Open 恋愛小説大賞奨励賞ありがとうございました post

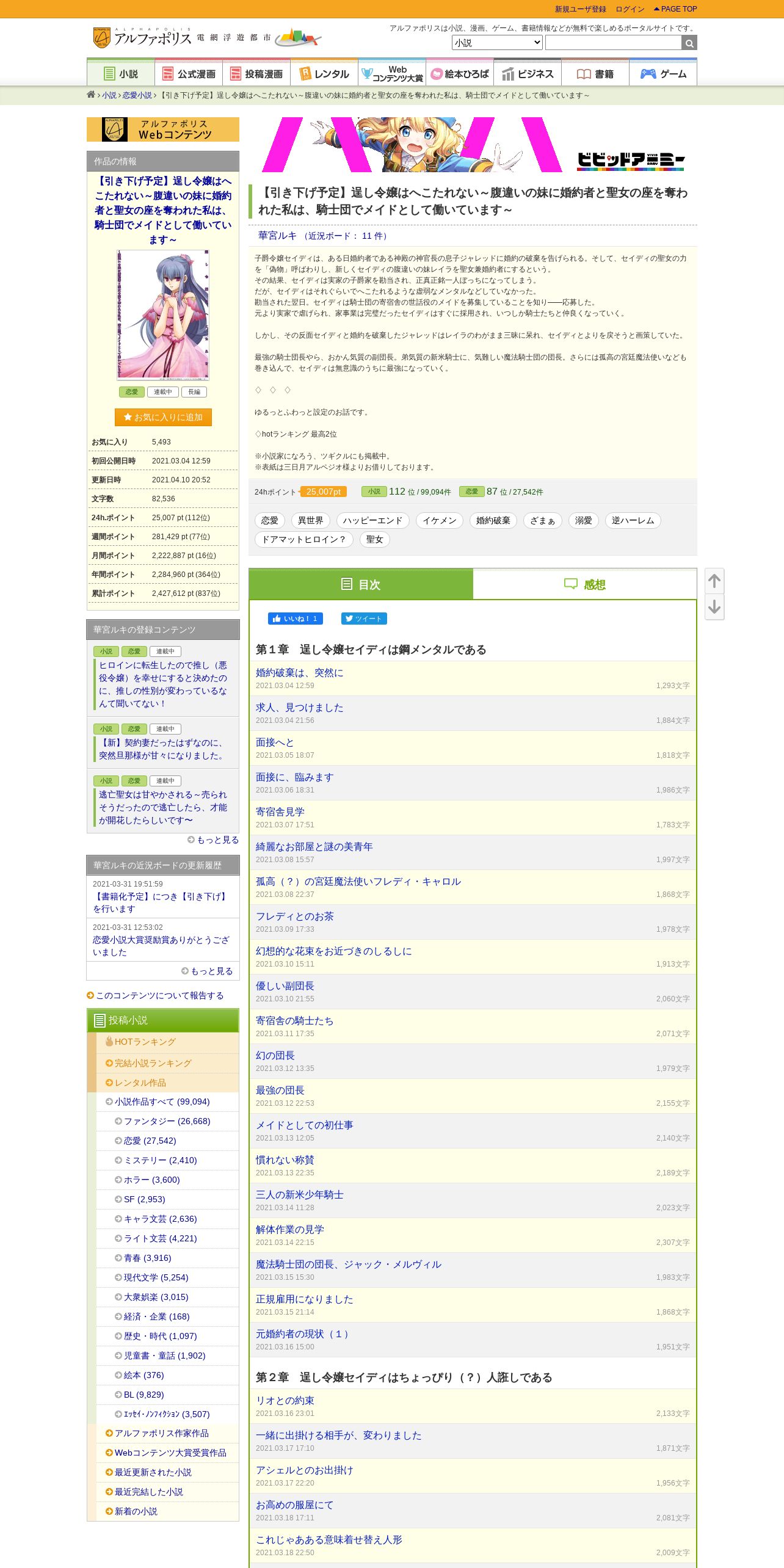(161, 946)
